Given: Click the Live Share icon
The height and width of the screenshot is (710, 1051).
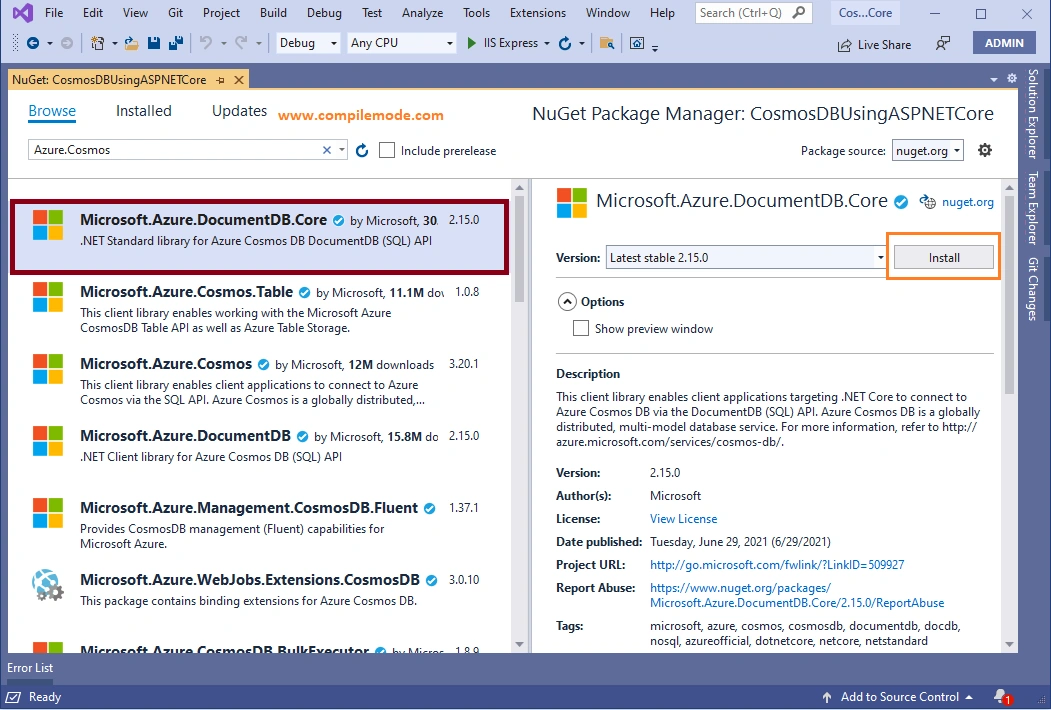Looking at the screenshot, I should click(x=844, y=45).
